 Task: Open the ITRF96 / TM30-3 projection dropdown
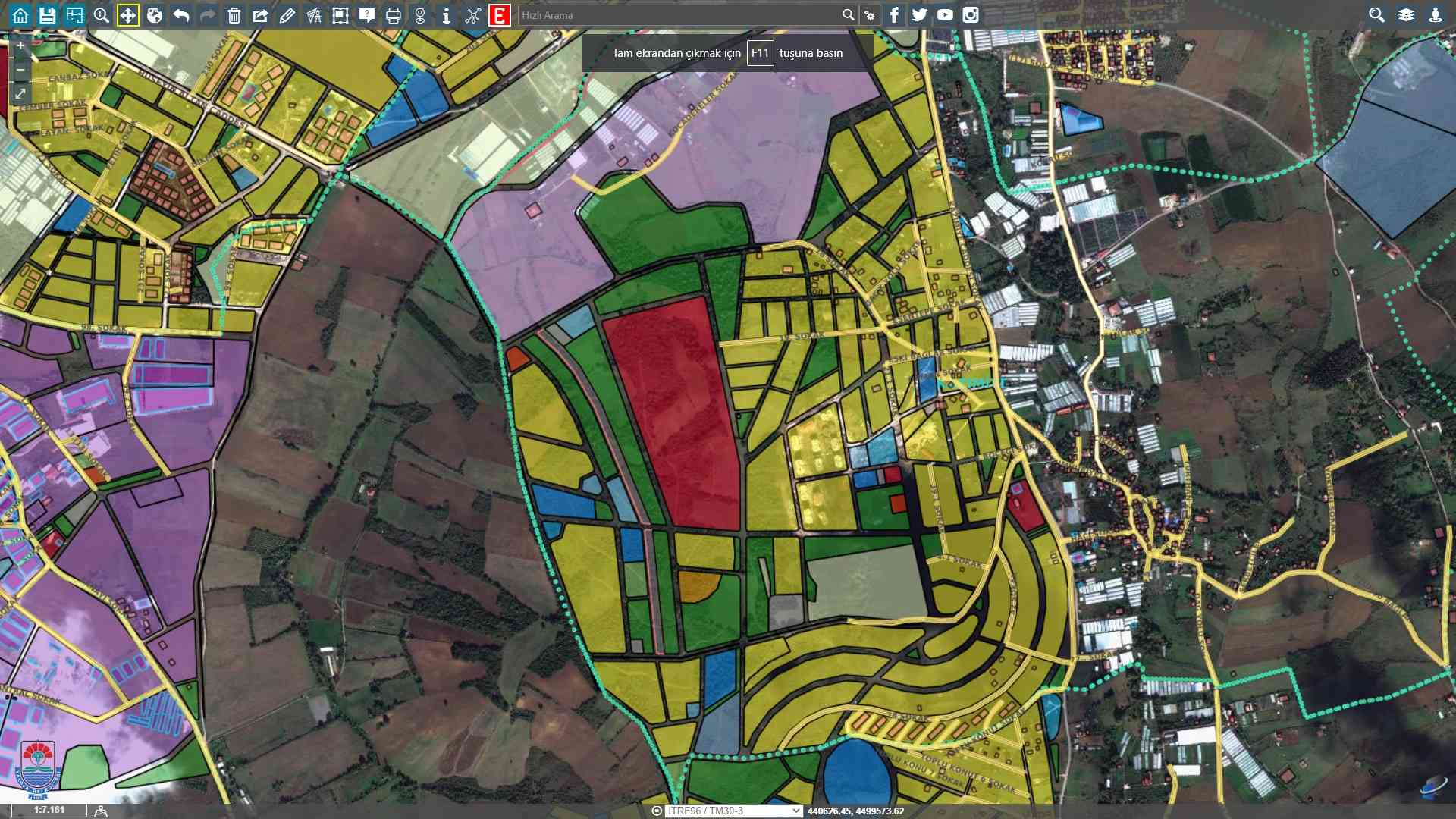coord(733,811)
